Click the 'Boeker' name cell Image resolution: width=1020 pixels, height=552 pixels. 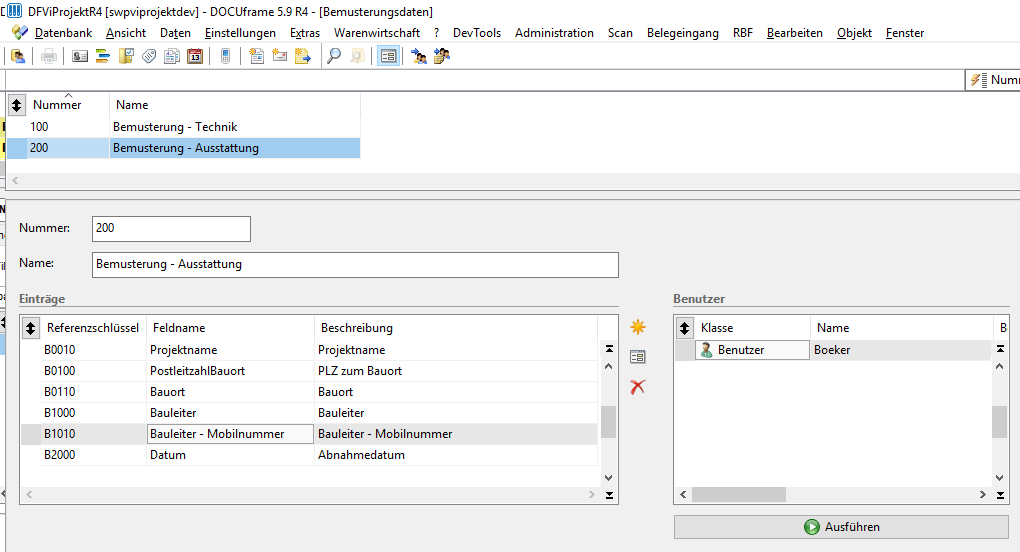[902, 350]
